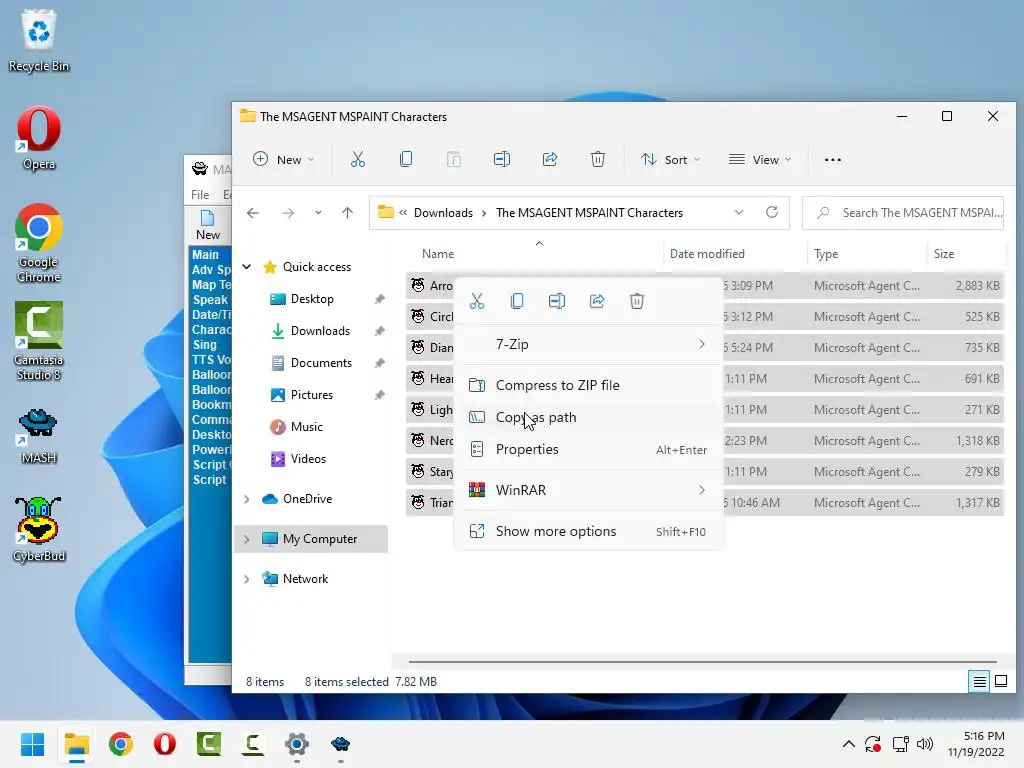Click Downloads in address breadcrumb
The height and width of the screenshot is (768, 1024).
pyautogui.click(x=443, y=213)
